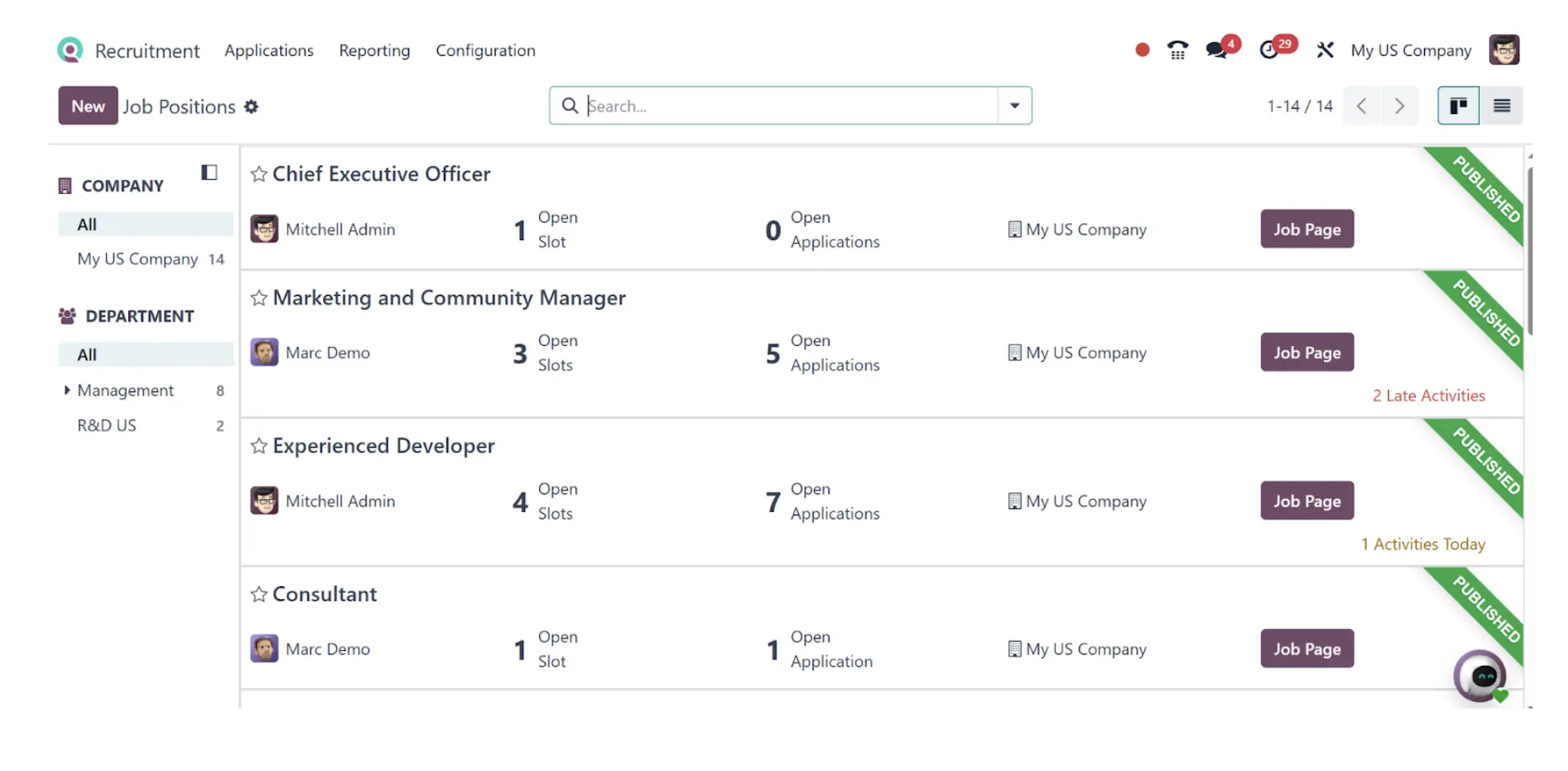Open the conversations chat icon with badge

pos(1221,48)
